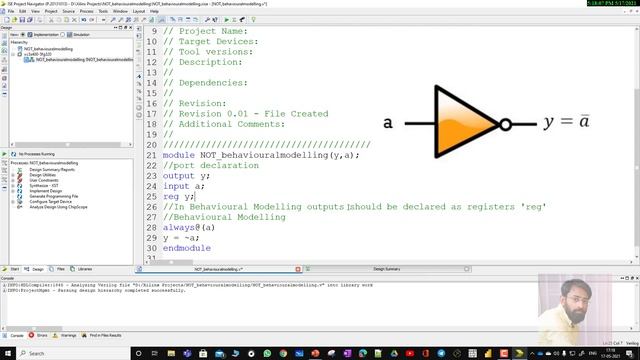Open the Edit menu
Image resolution: width=640 pixels, height=360 pixels.
tap(22, 11)
